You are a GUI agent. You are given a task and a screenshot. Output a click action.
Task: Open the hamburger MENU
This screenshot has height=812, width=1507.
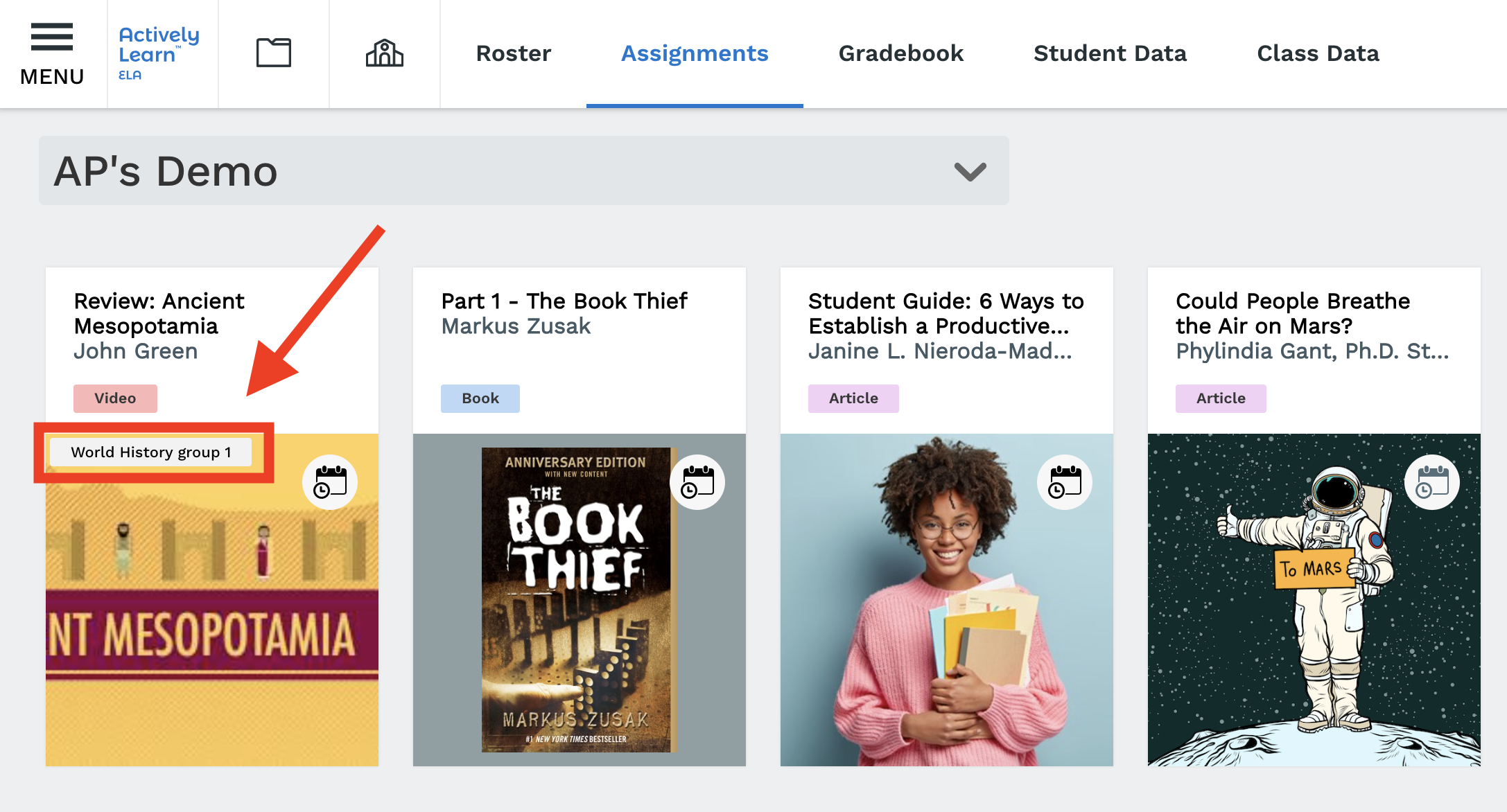(x=51, y=43)
